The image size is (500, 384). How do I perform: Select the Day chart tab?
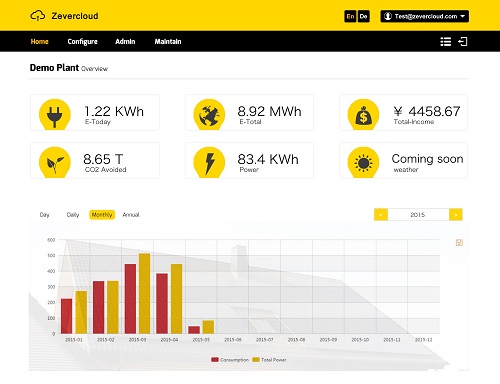(x=44, y=215)
